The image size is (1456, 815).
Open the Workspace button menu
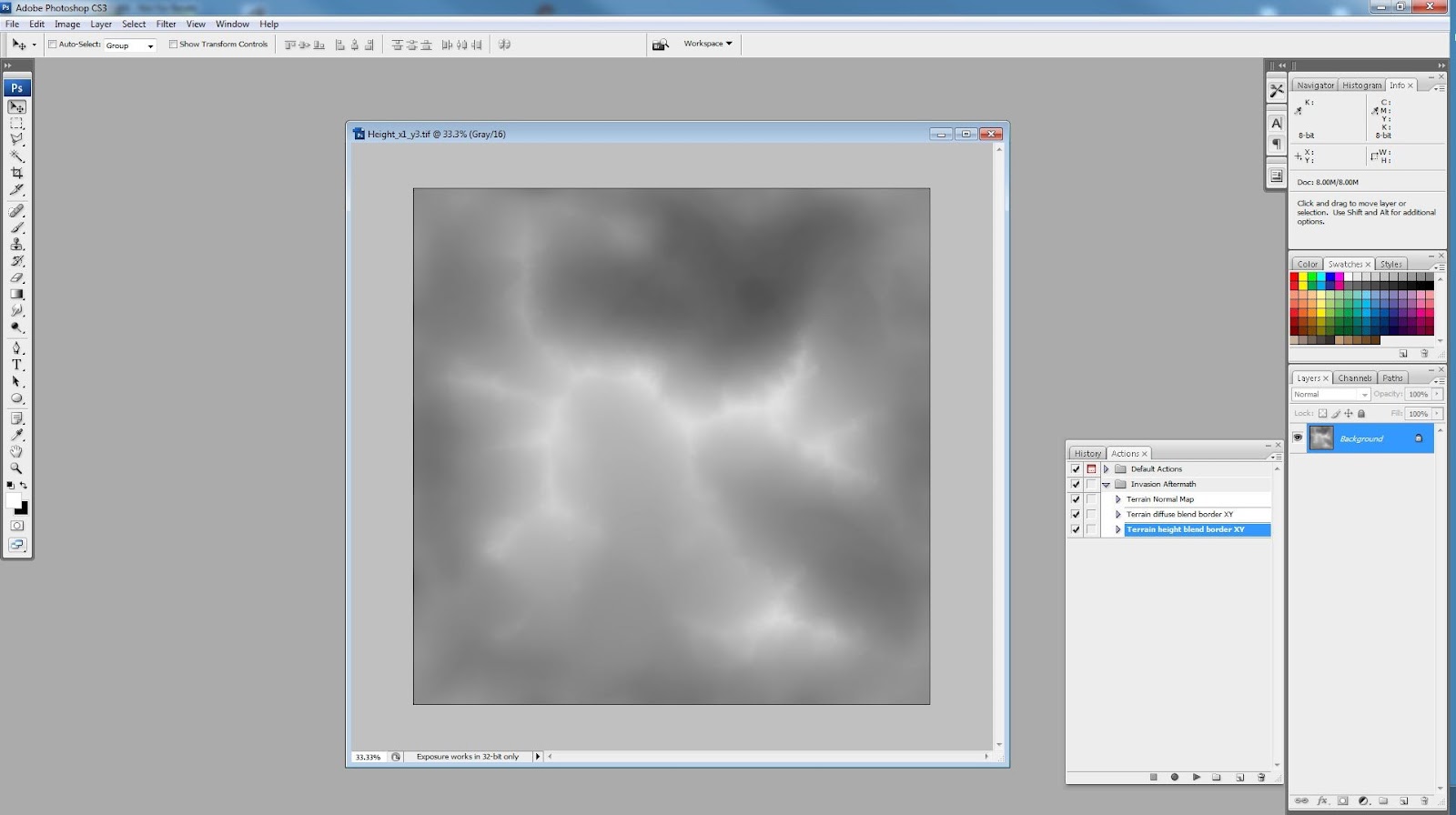point(708,44)
